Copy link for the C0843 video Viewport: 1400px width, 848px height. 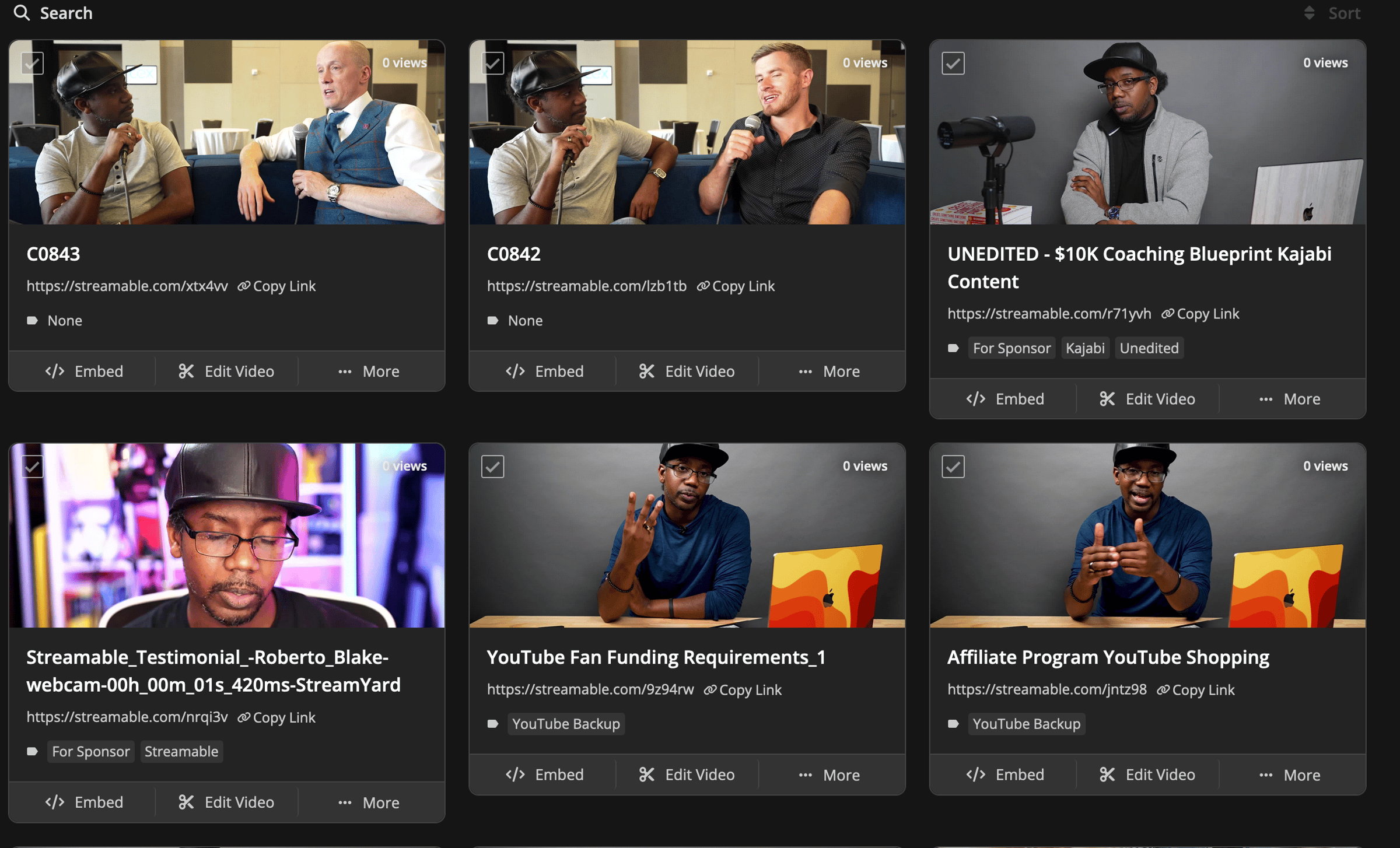277,286
